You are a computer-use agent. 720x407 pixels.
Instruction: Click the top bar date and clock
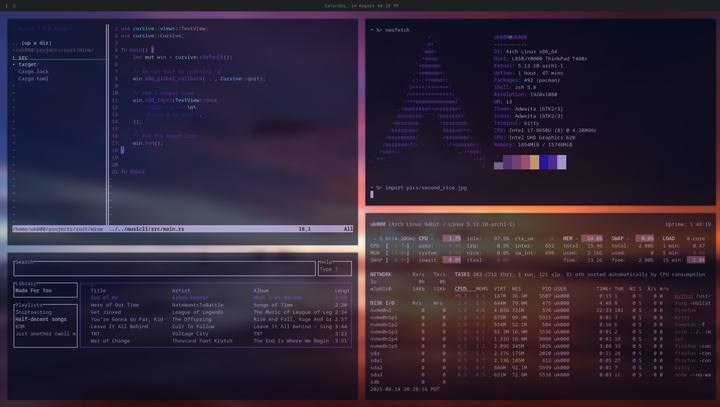point(361,6)
